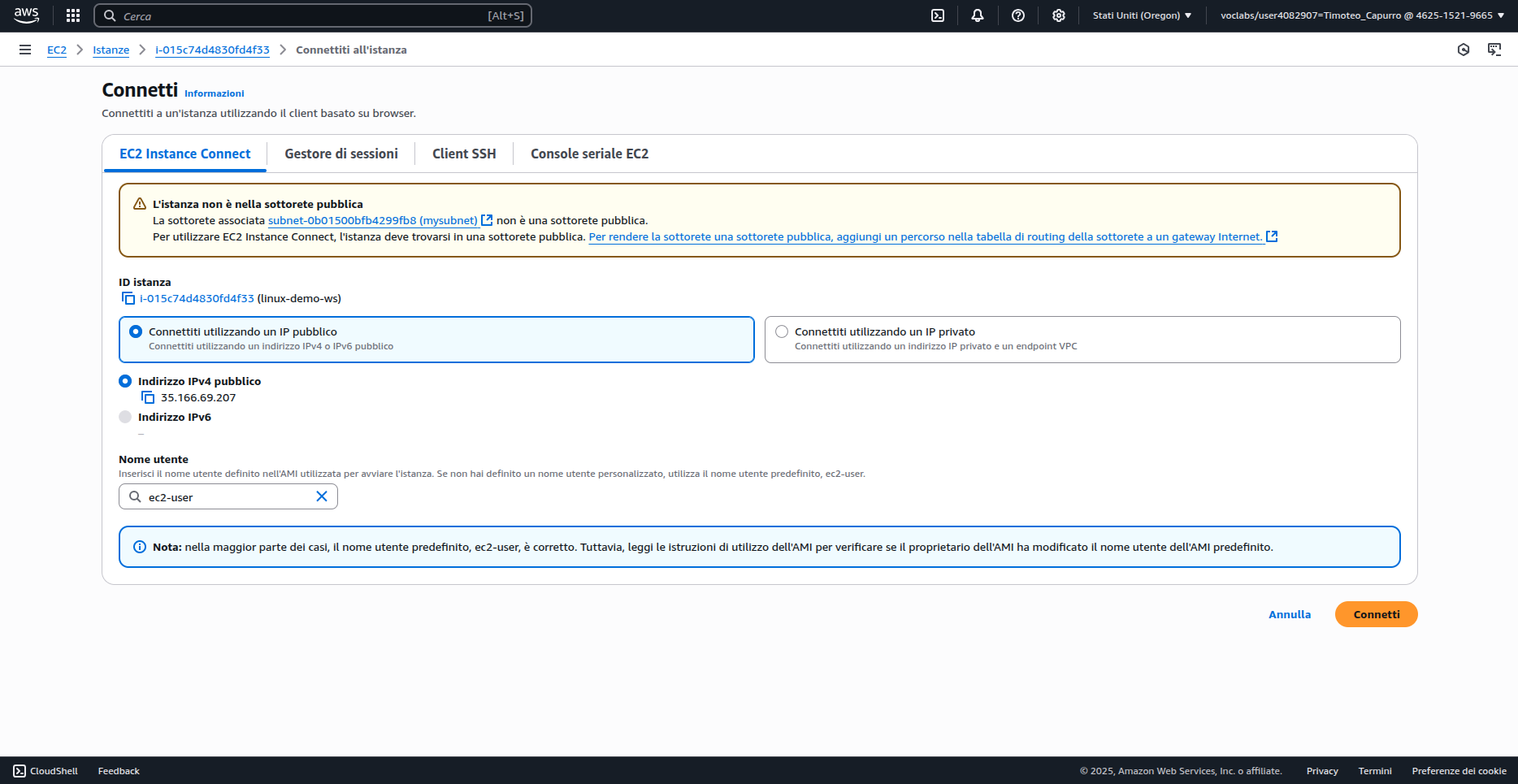Screen dimensions: 1518x784
Task: Click the info circle icon in the Nota box
Action: [x=140, y=547]
